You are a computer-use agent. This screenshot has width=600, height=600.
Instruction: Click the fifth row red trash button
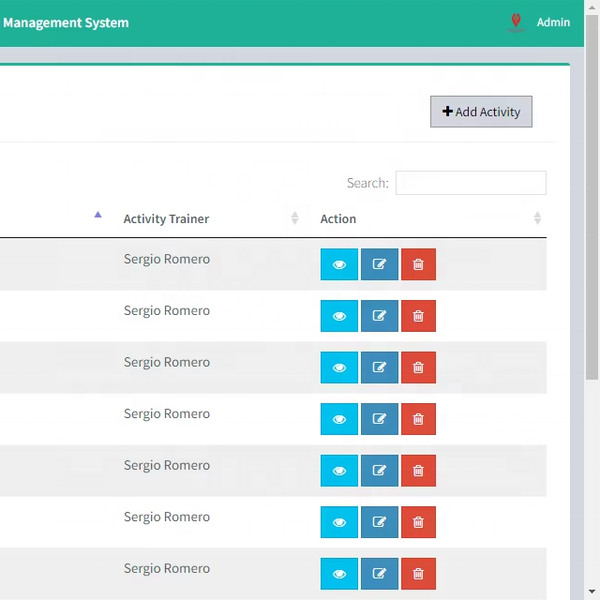[x=418, y=470]
